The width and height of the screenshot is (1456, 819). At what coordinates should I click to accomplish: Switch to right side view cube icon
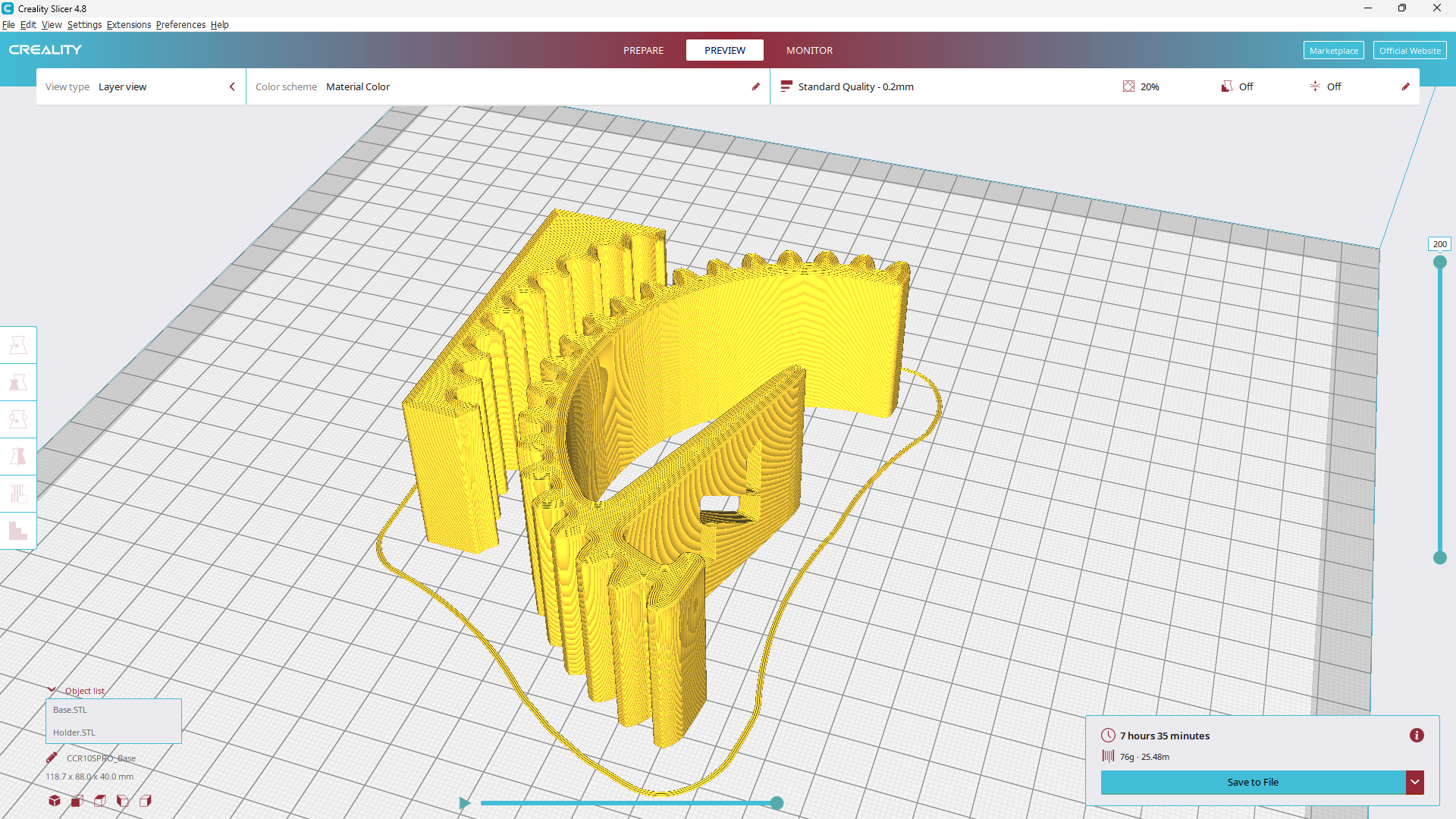[146, 801]
